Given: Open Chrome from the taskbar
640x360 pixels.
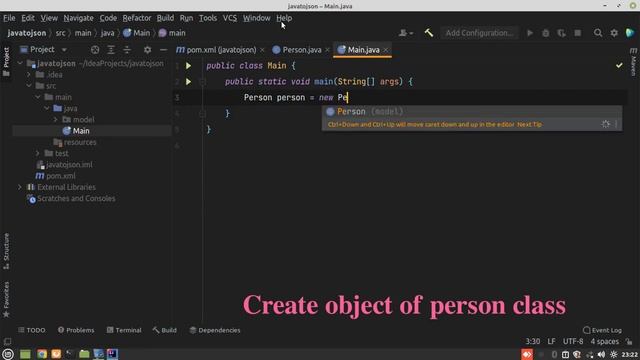Looking at the screenshot, I should coord(42,354).
